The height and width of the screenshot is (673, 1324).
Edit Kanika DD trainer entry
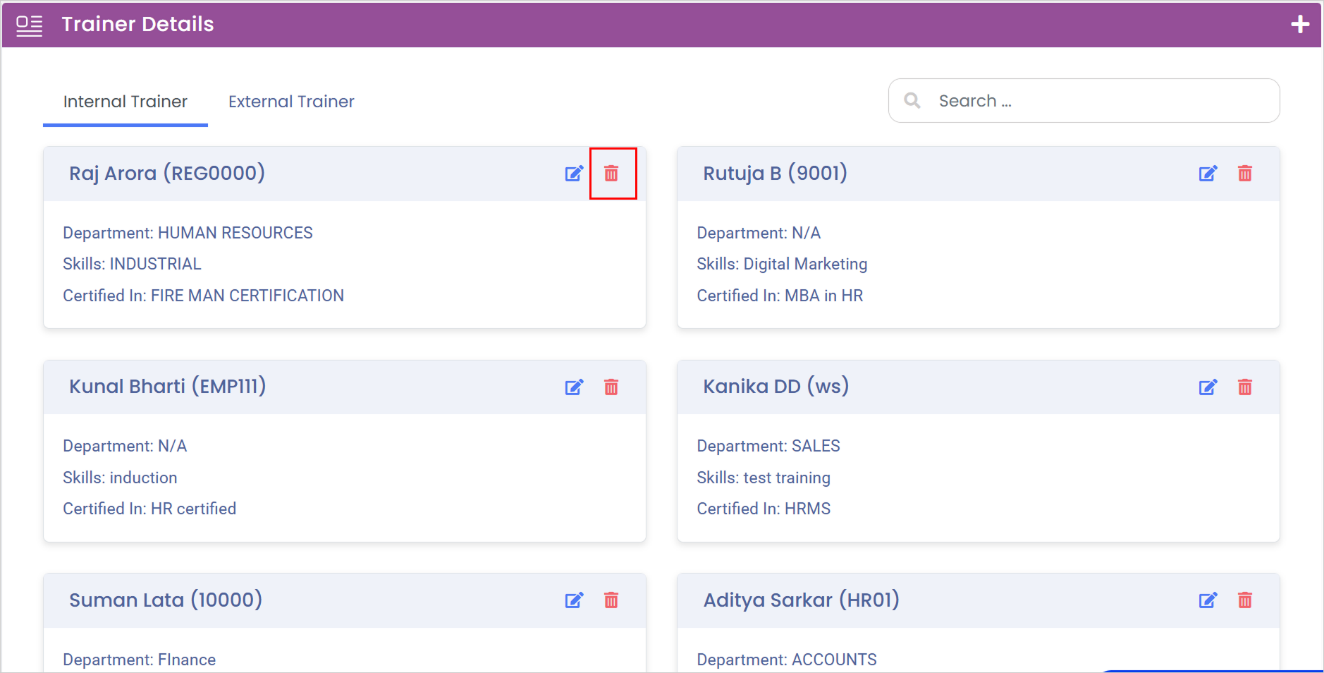[x=1208, y=387]
